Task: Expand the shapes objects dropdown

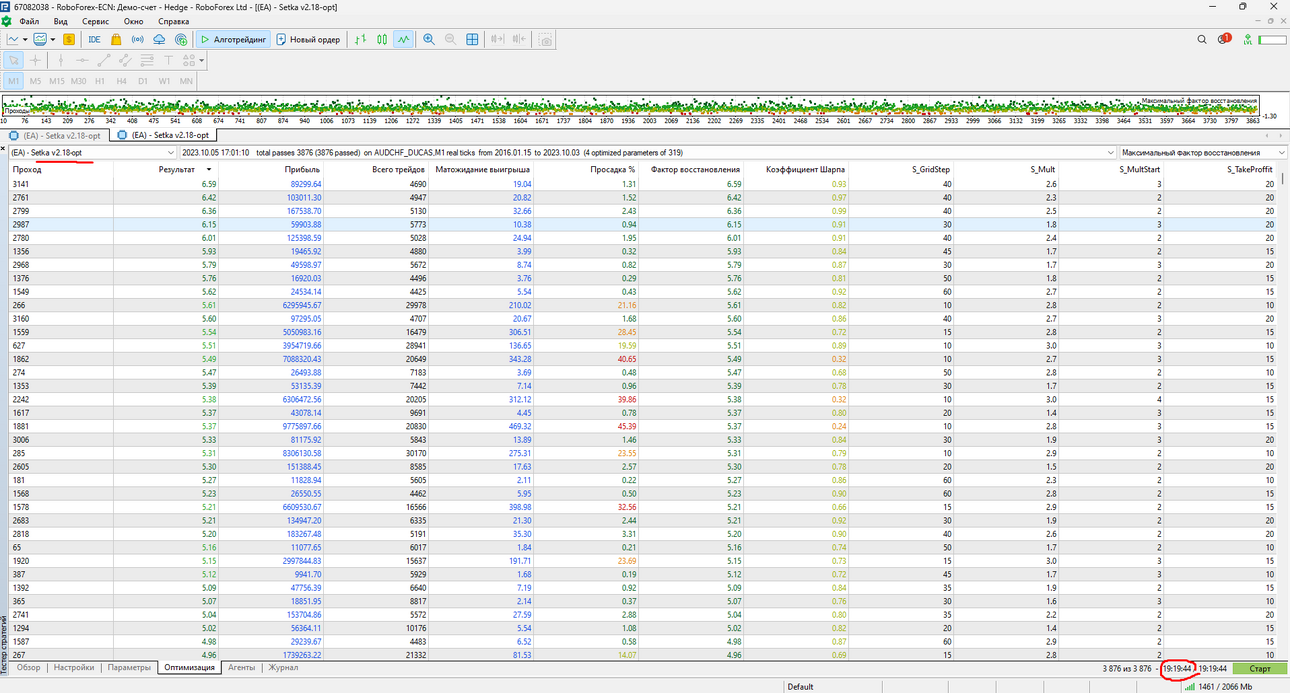Action: click(201, 61)
